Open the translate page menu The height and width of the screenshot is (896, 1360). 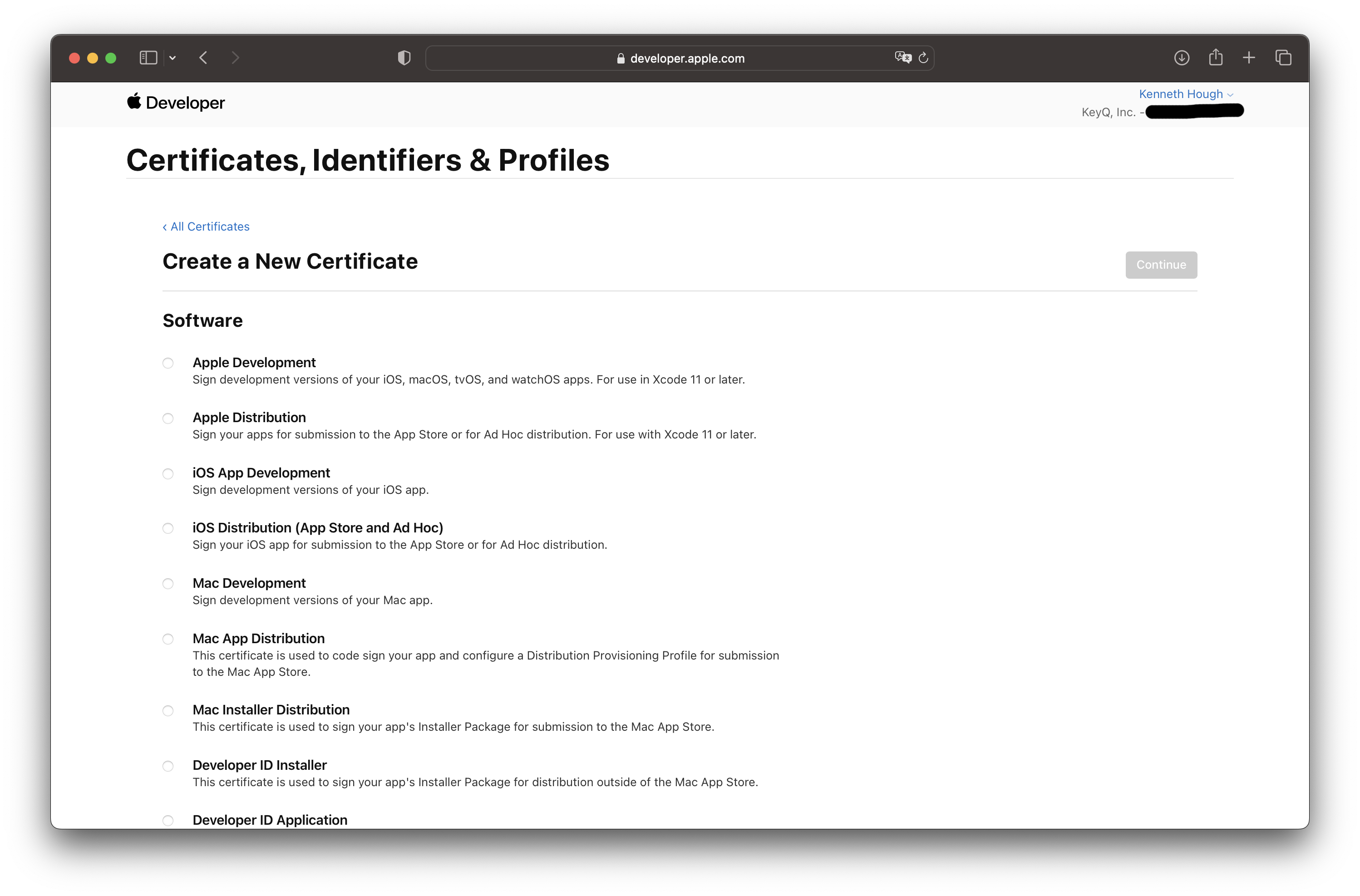pyautogui.click(x=903, y=57)
